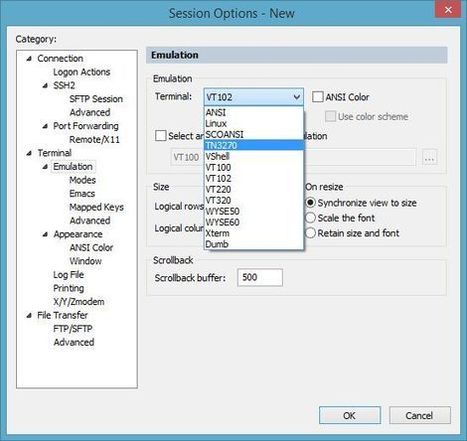Click the OK button
467x441 pixels.
pyautogui.click(x=350, y=415)
